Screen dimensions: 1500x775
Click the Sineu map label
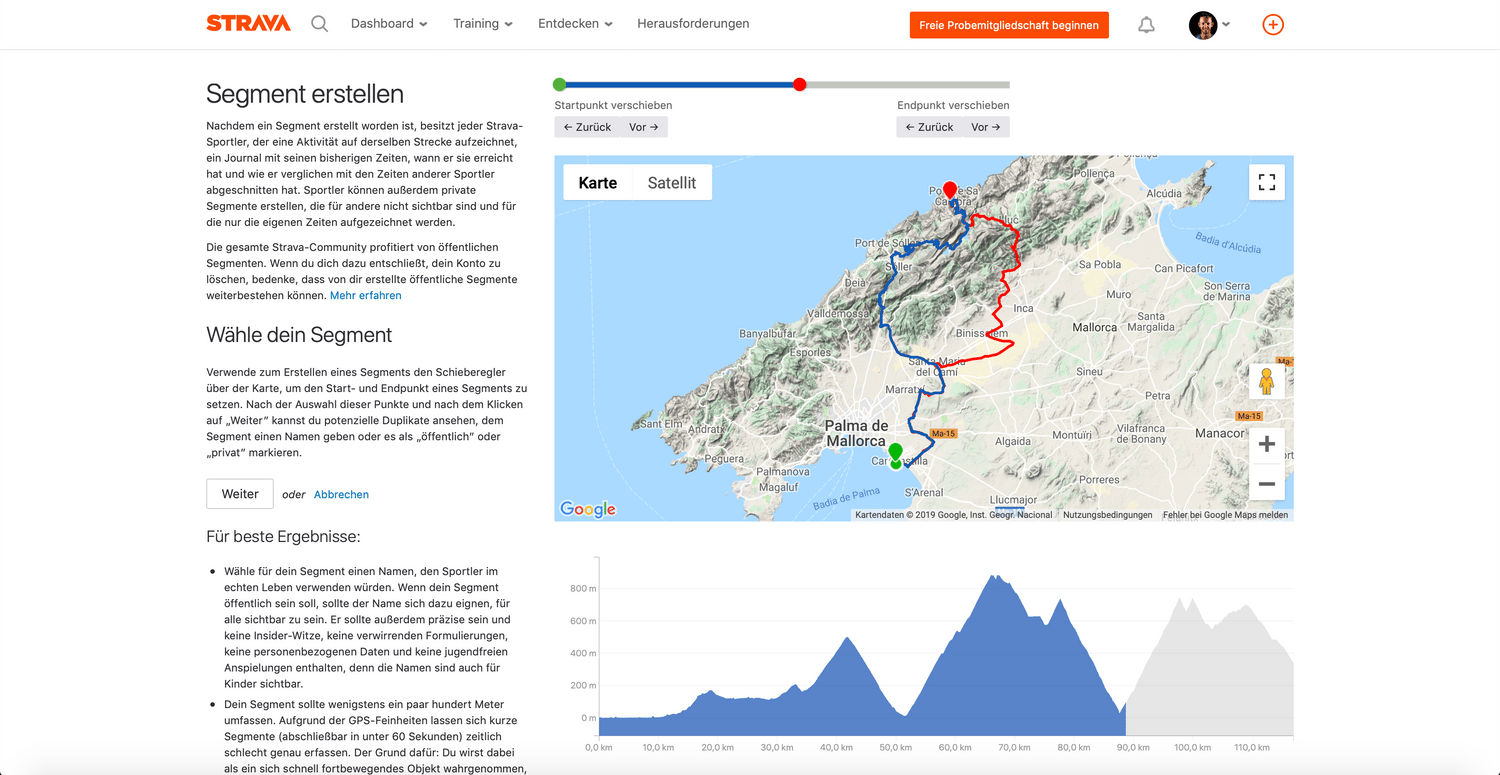point(1089,372)
